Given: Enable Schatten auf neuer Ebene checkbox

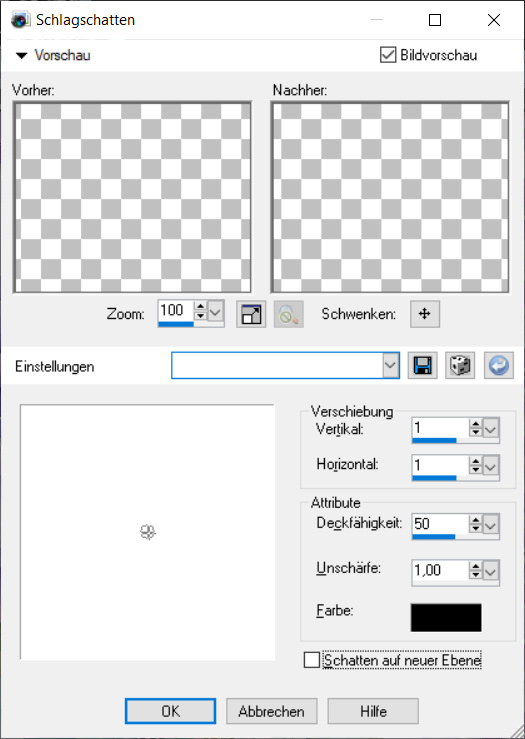Looking at the screenshot, I should pyautogui.click(x=312, y=660).
